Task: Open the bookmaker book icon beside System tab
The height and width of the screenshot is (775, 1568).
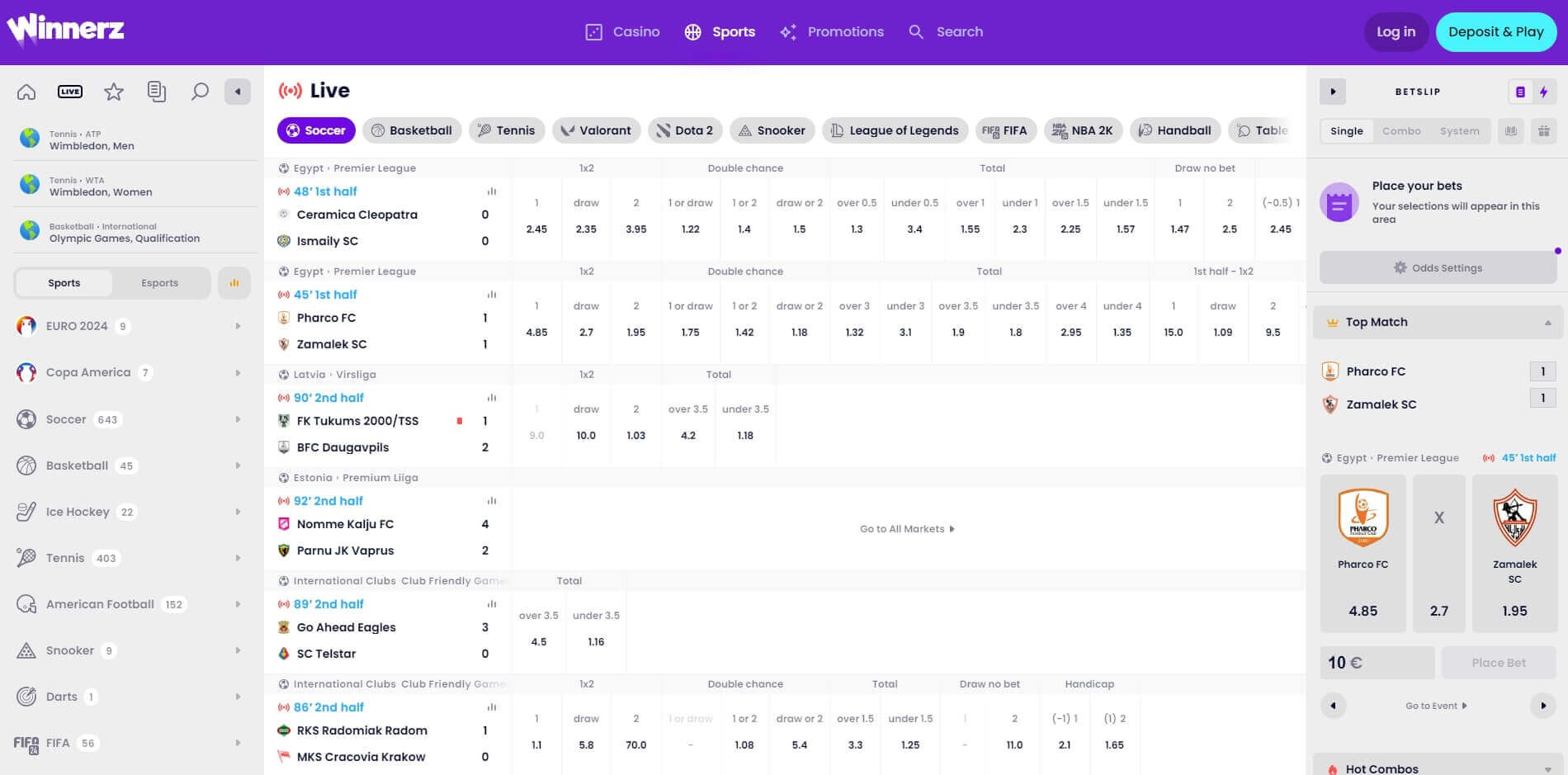Action: (x=1510, y=130)
